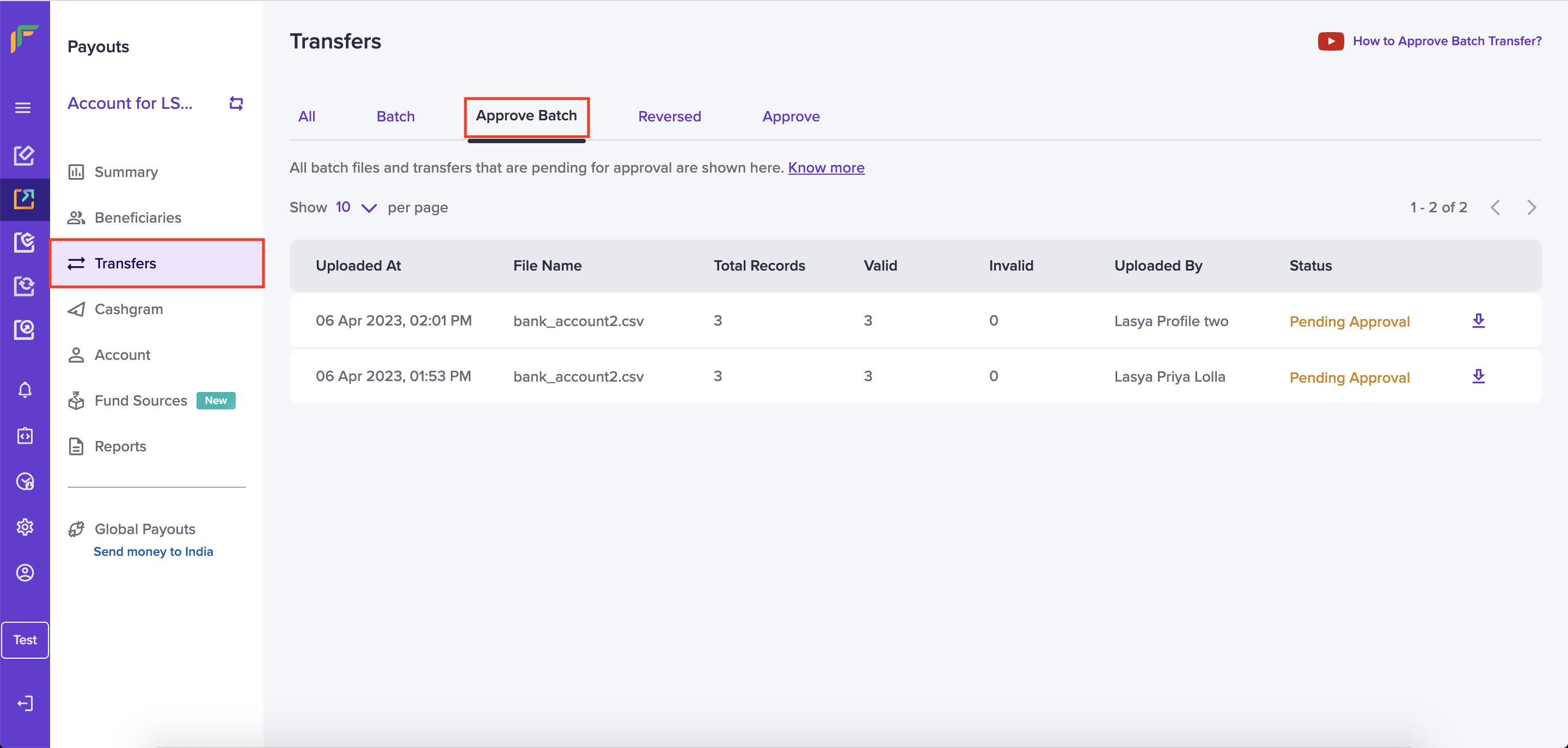Switch to the Reversed tab
Viewport: 1568px width, 748px height.
coord(669,117)
